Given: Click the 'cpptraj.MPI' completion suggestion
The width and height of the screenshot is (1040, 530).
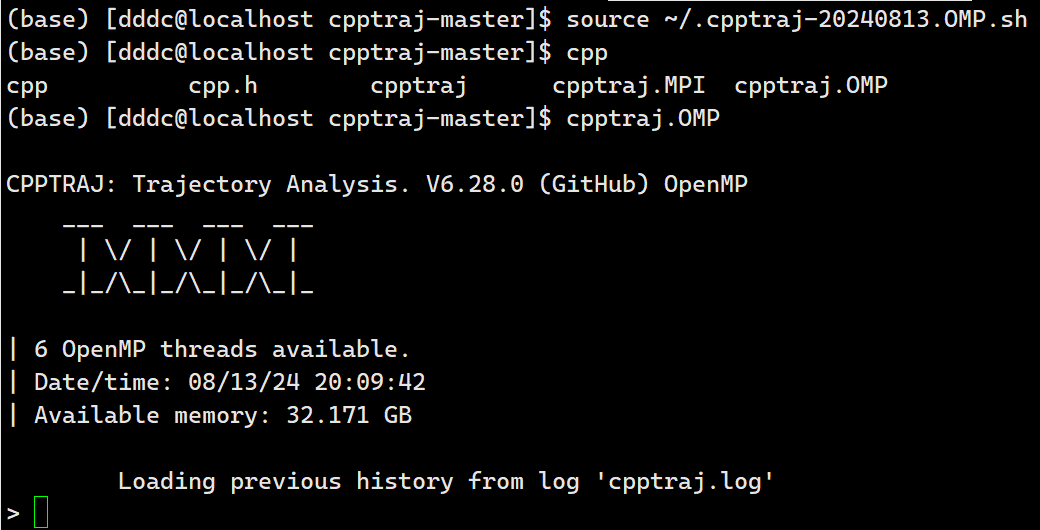Looking at the screenshot, I should point(629,86).
